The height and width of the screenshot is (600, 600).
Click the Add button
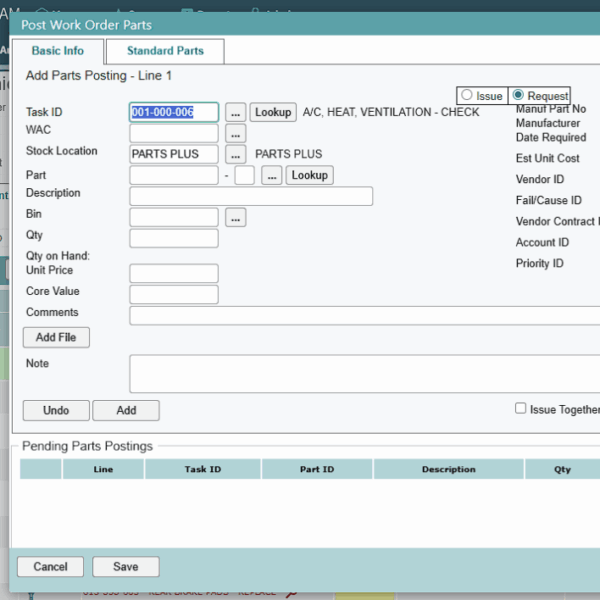pos(126,410)
